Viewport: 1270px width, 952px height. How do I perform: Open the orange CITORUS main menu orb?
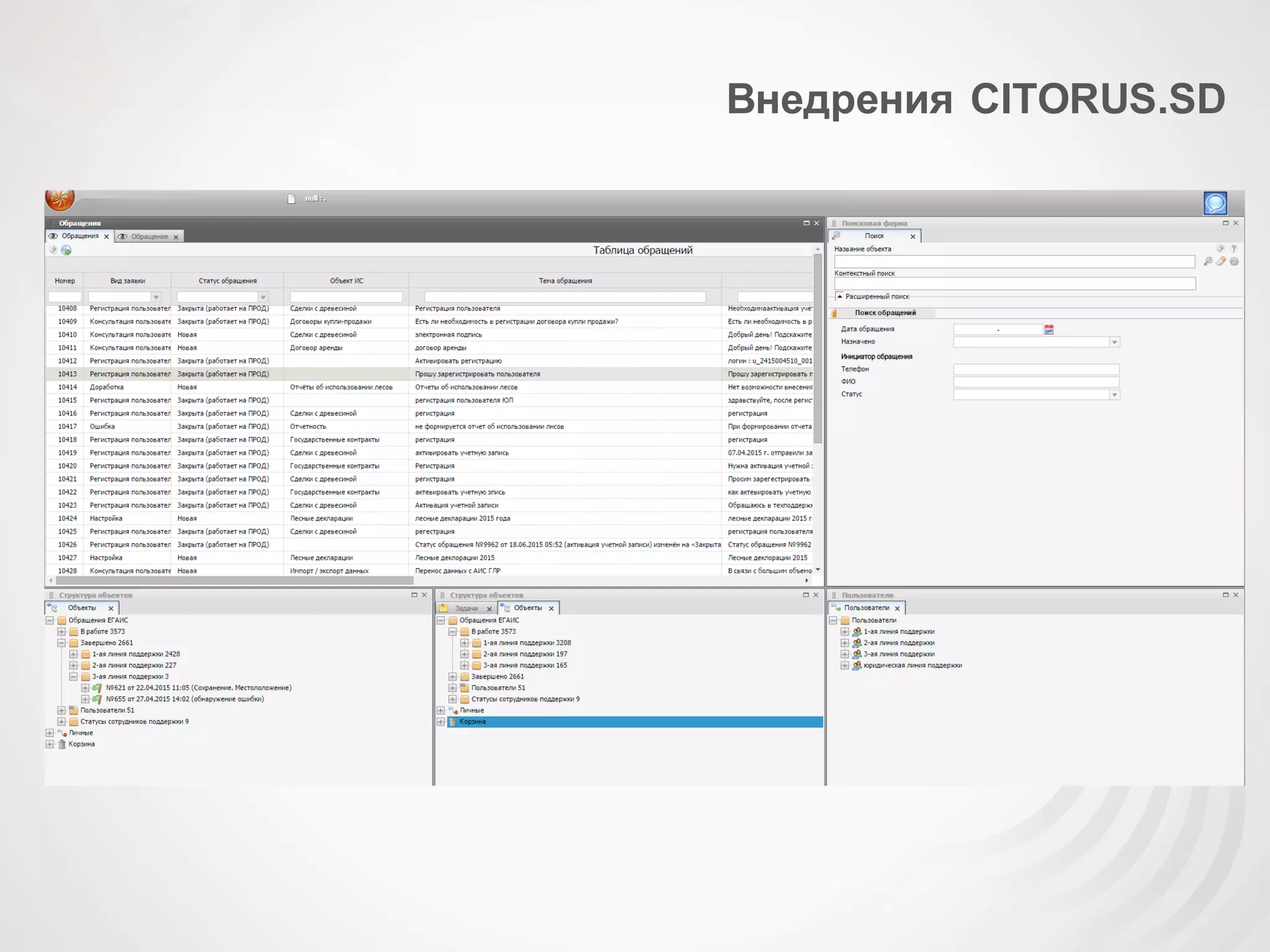tap(60, 200)
